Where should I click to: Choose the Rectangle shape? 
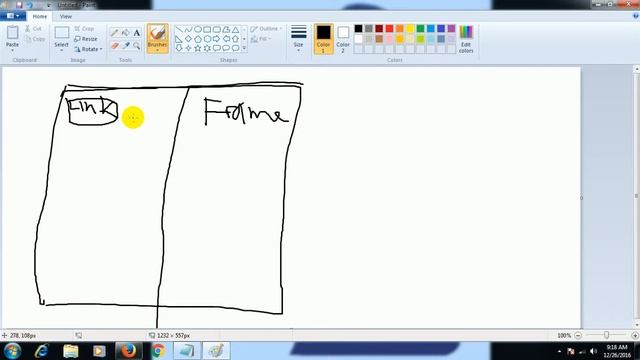coord(207,29)
